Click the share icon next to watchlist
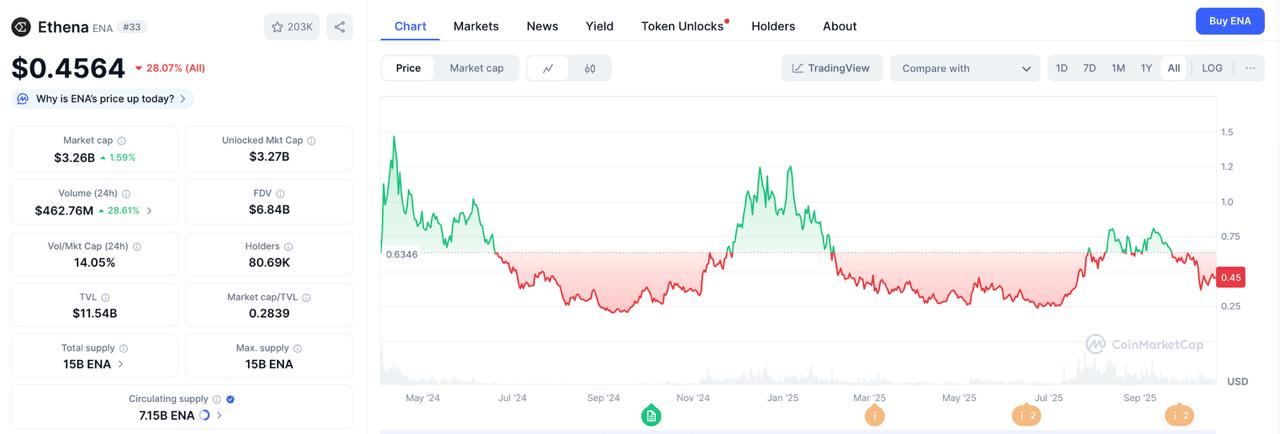Image resolution: width=1280 pixels, height=434 pixels. click(339, 27)
